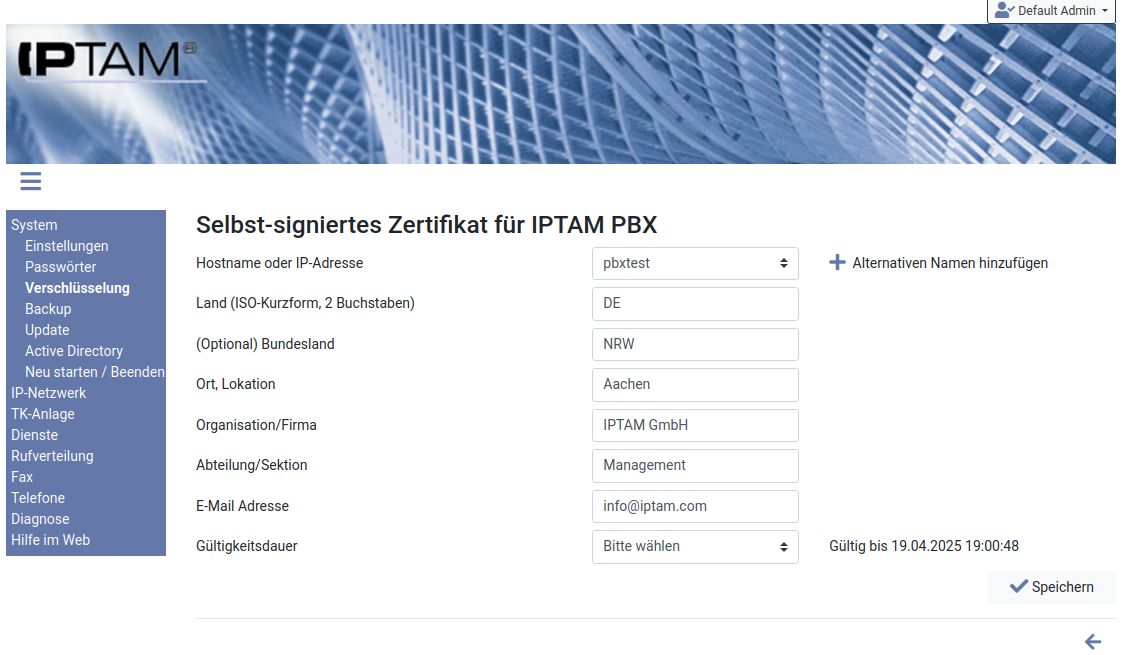This screenshot has width=1124, height=655.
Task: Click the Default Admin user icon
Action: click(1004, 10)
